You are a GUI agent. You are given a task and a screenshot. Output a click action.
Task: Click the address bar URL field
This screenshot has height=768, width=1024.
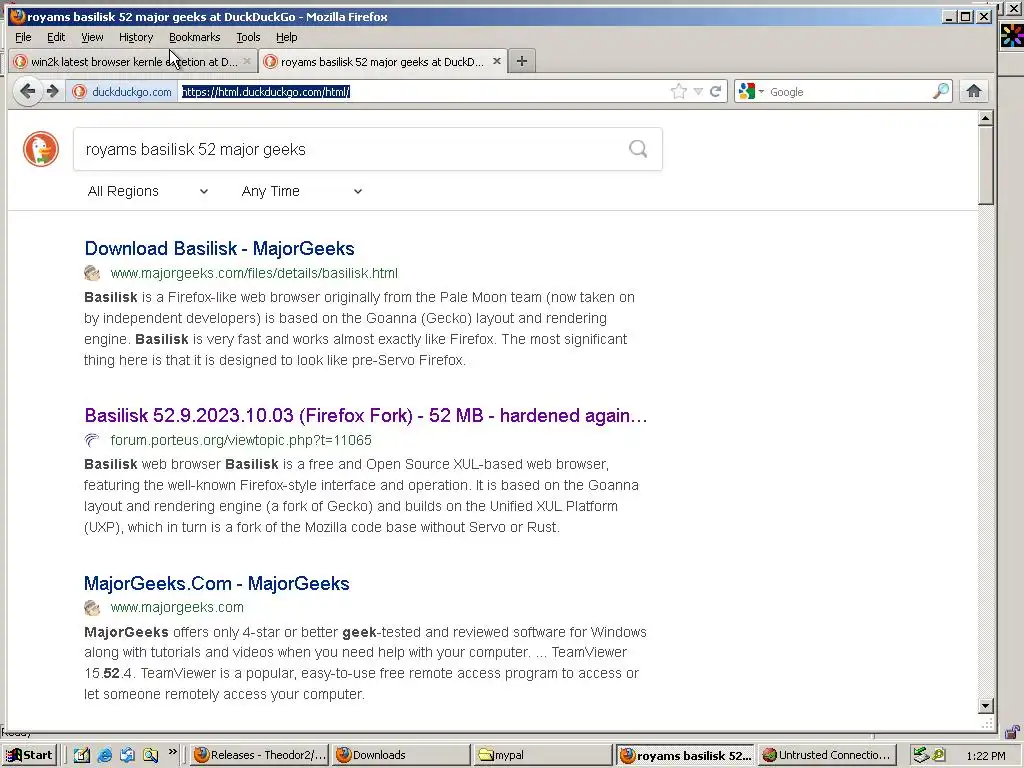[422, 92]
